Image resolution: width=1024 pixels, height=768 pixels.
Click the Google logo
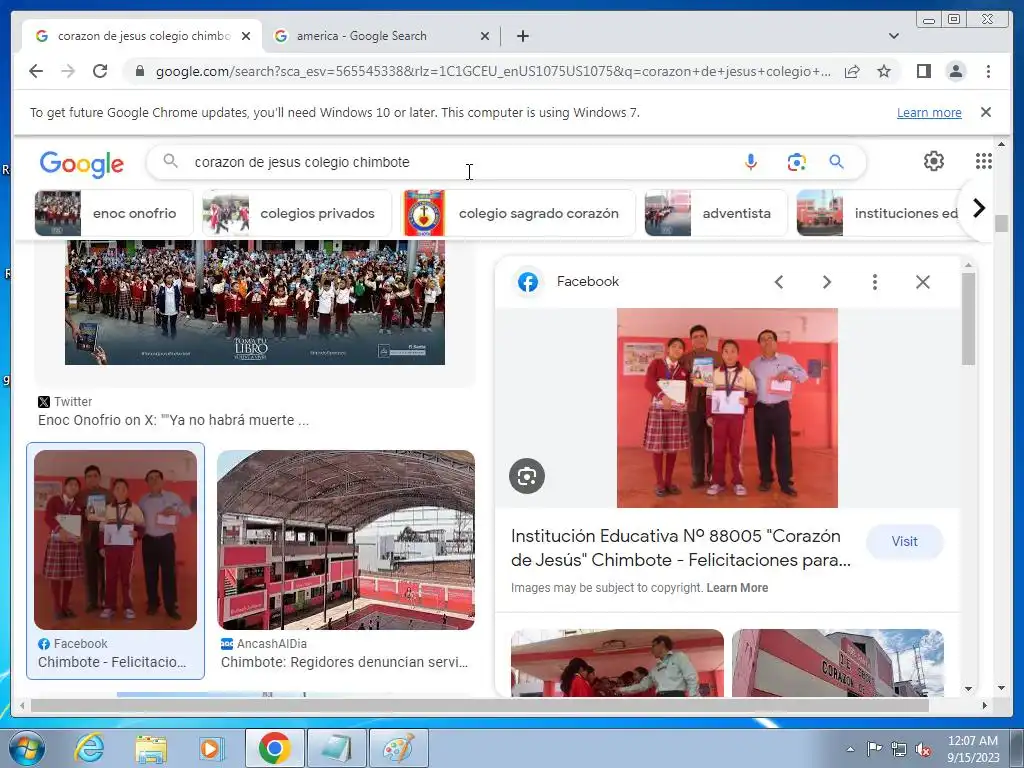coord(82,163)
